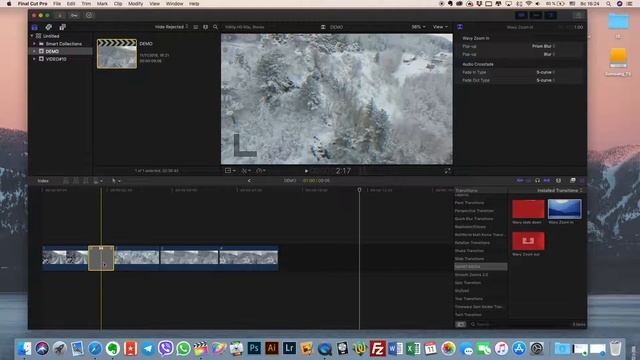Open Fade In Type S-curve dropdown

coord(546,72)
